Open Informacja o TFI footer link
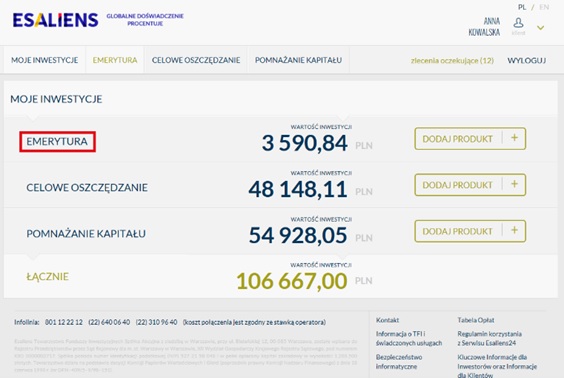Viewport: 564px width, 378px height. [x=409, y=338]
